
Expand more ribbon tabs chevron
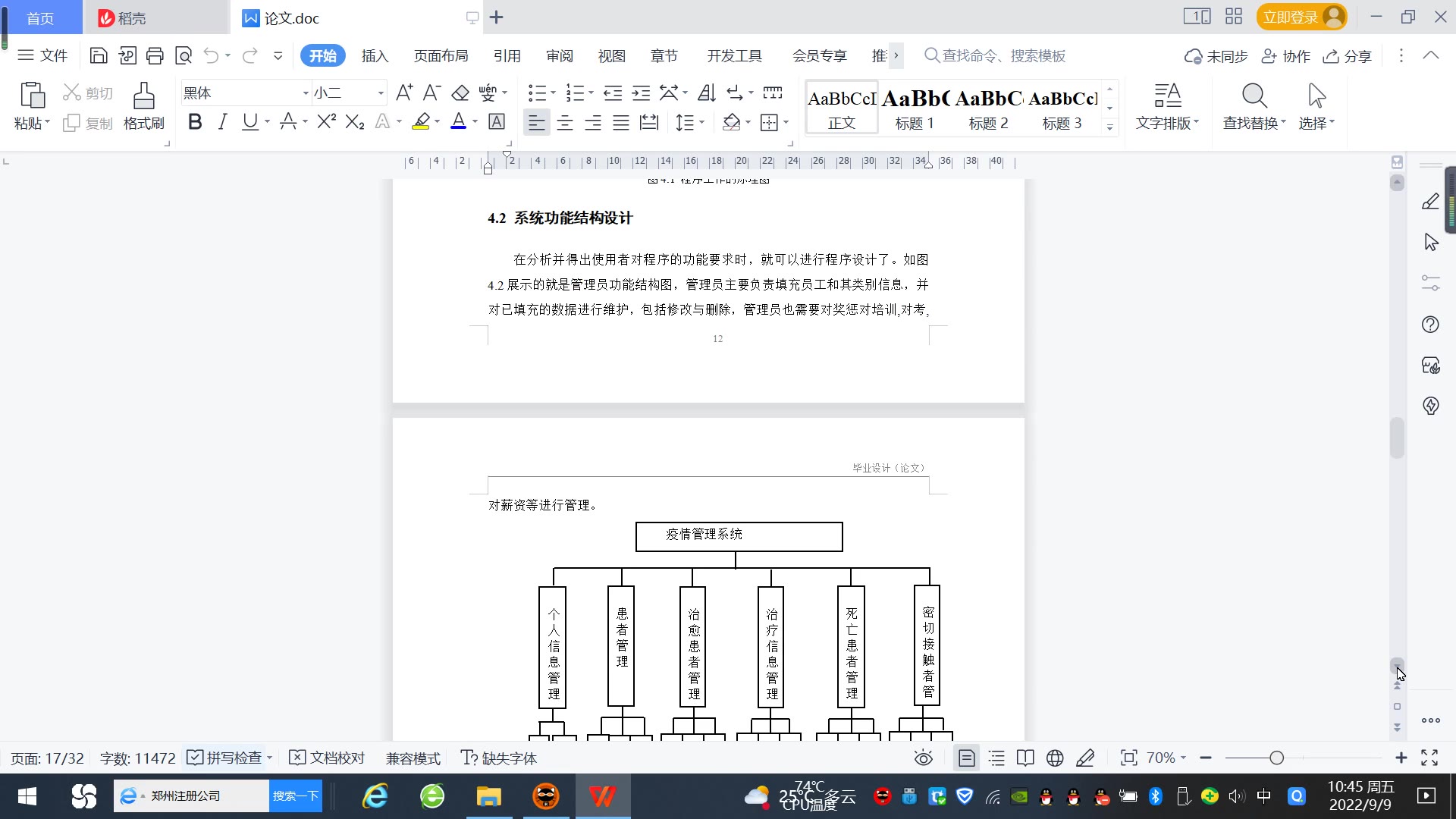click(x=896, y=55)
